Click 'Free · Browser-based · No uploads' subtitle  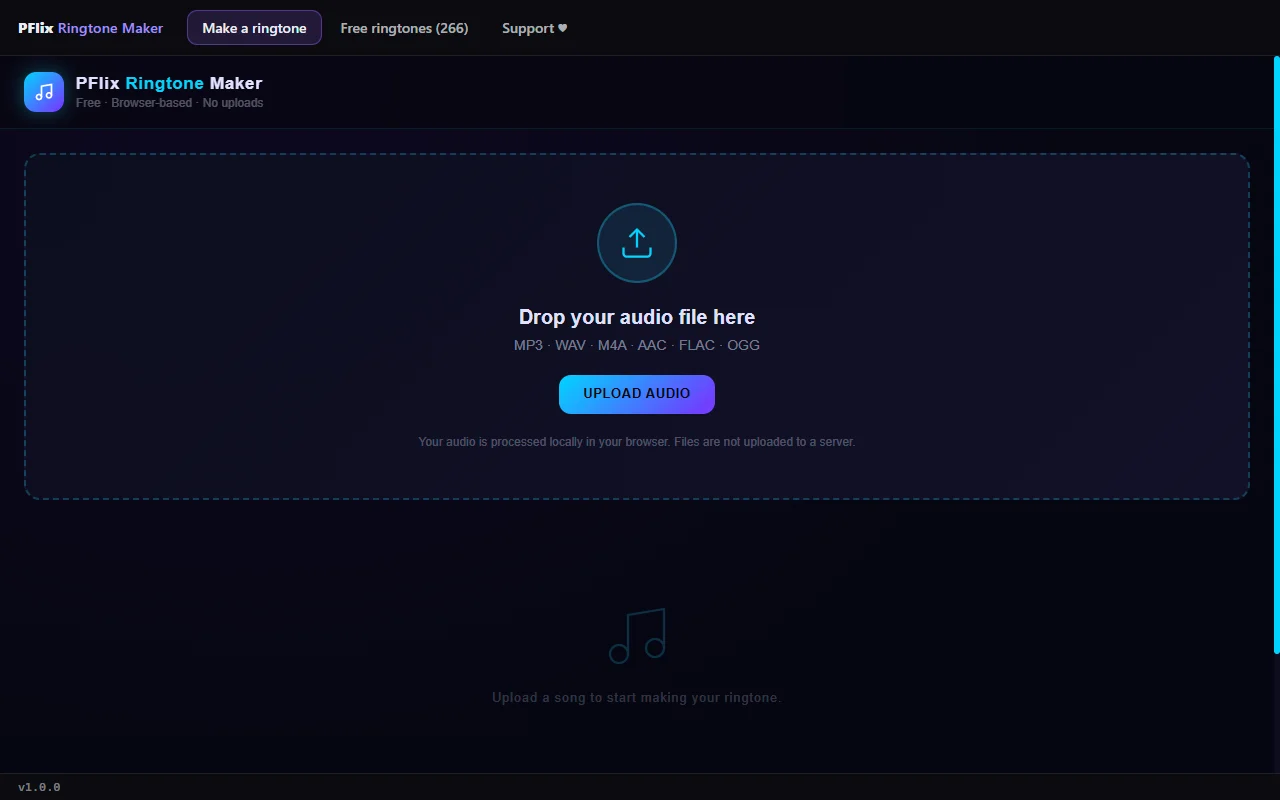coord(170,103)
